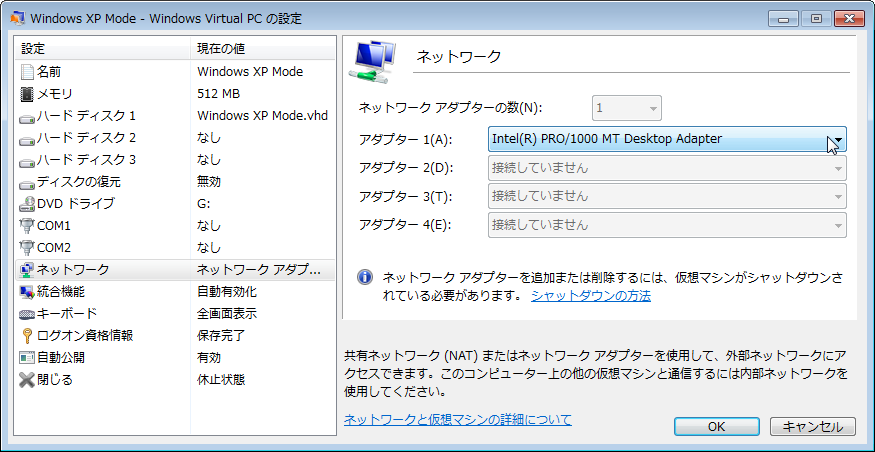
Task: Select the ネットワーク settings row
Action: point(176,270)
